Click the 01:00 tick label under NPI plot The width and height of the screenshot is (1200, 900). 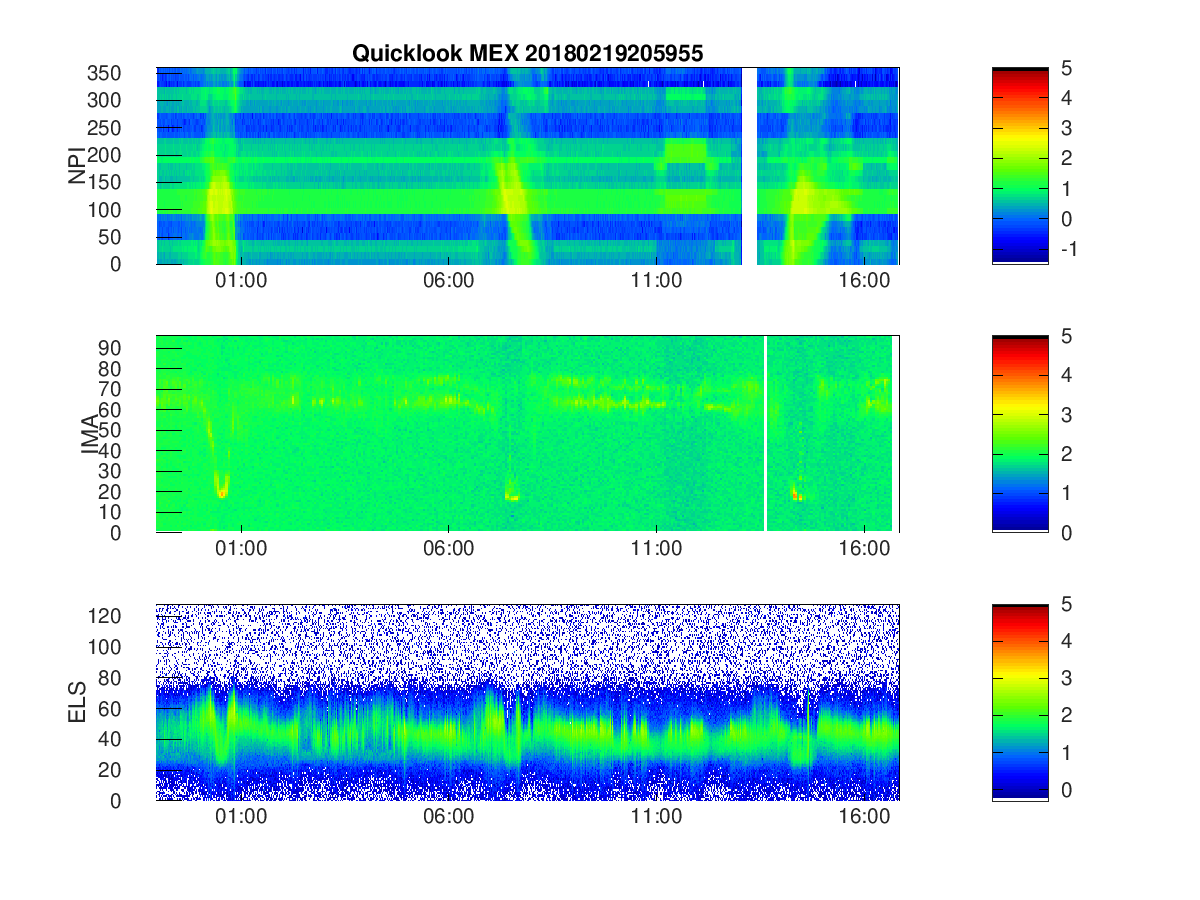[x=241, y=282]
